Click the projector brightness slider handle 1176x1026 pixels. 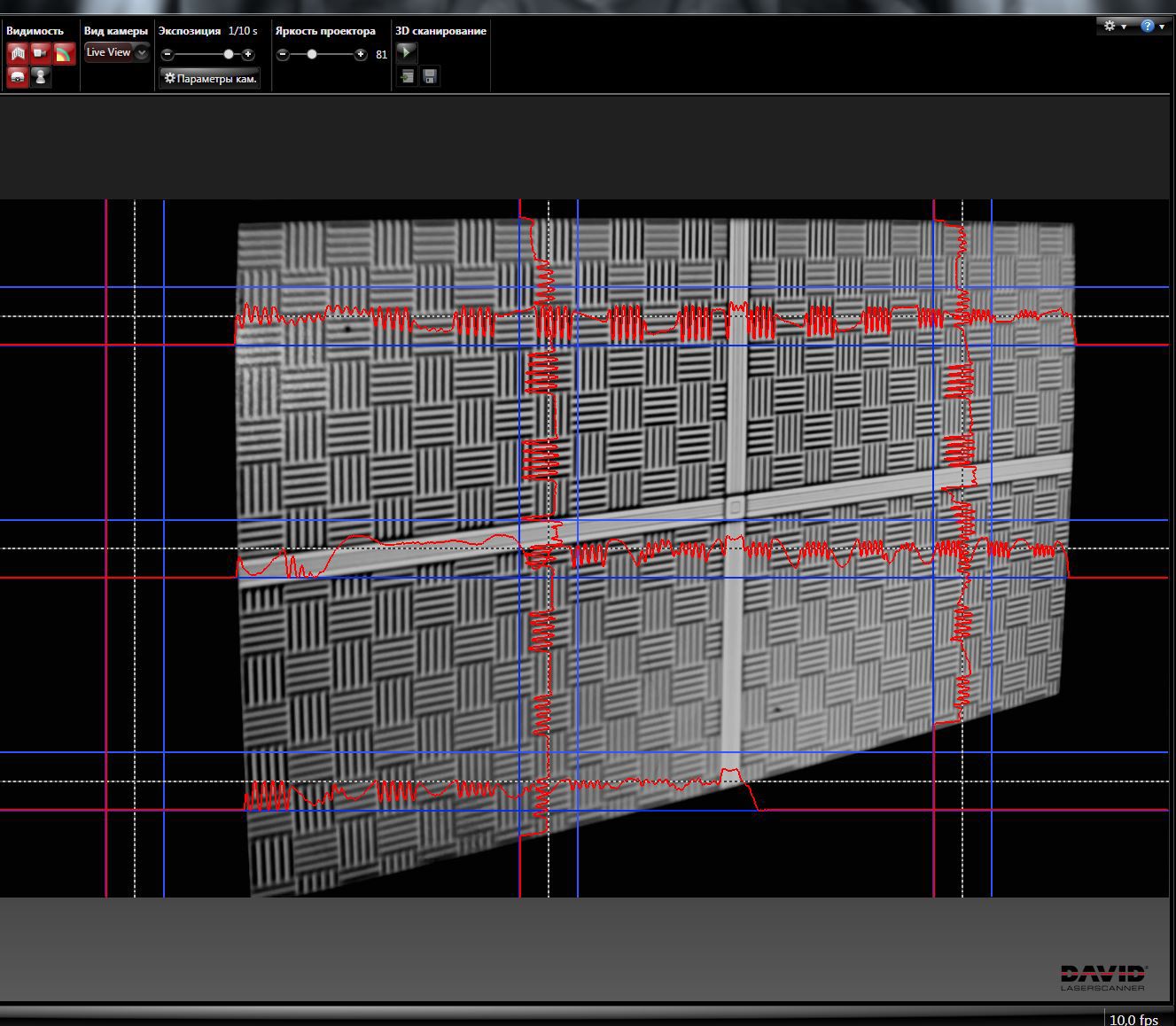312,55
